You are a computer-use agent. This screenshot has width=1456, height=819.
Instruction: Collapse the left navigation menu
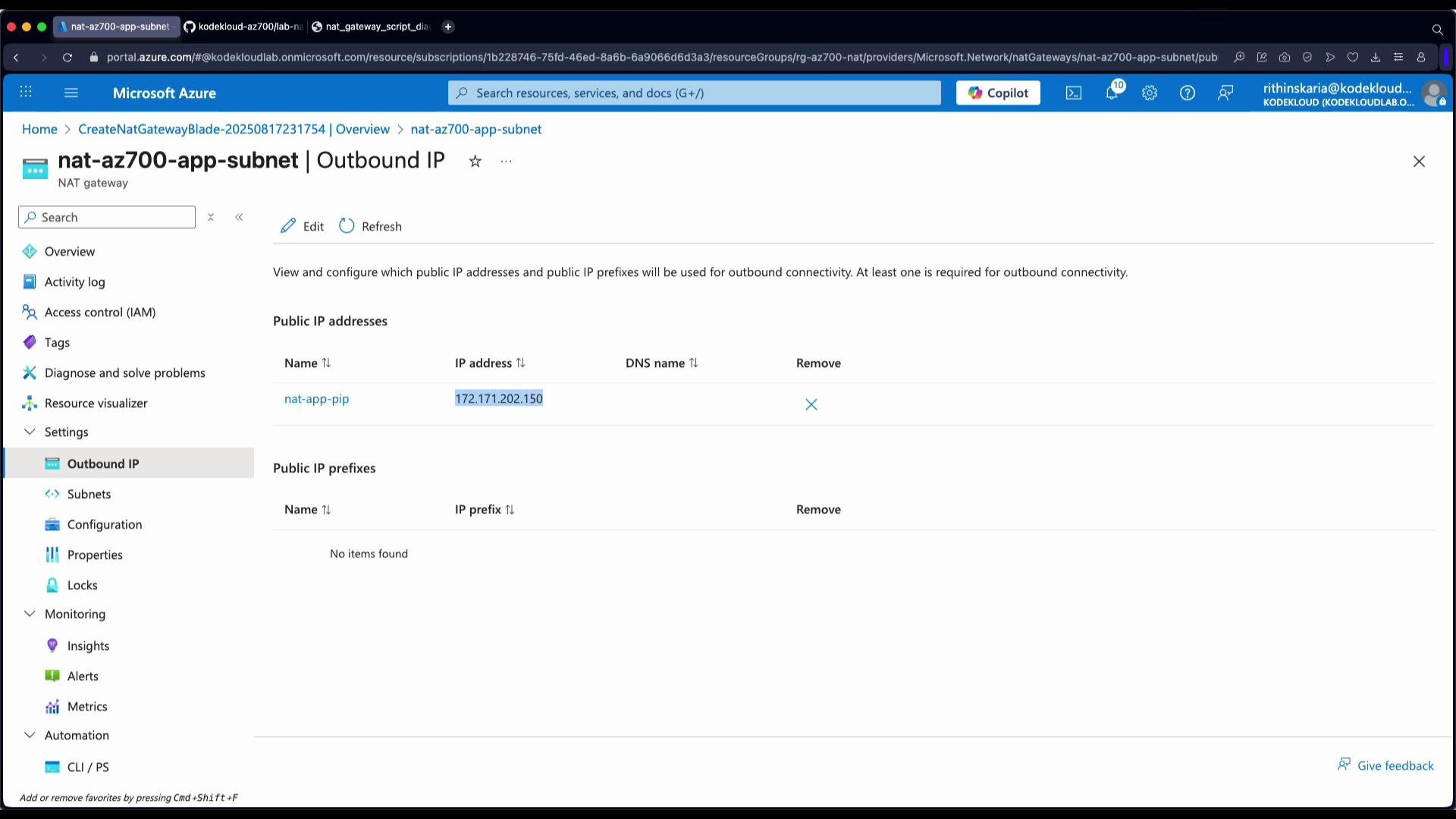[239, 217]
